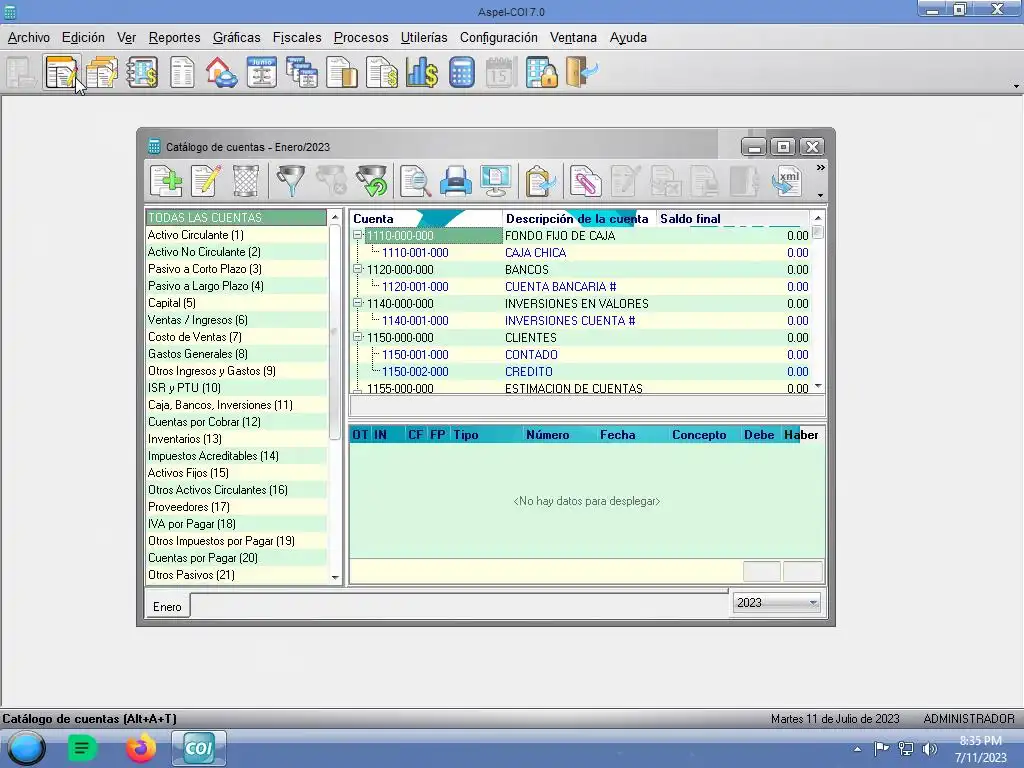The image size is (1024, 768).
Task: Delete the account with the trash bin icon
Action: click(x=246, y=181)
